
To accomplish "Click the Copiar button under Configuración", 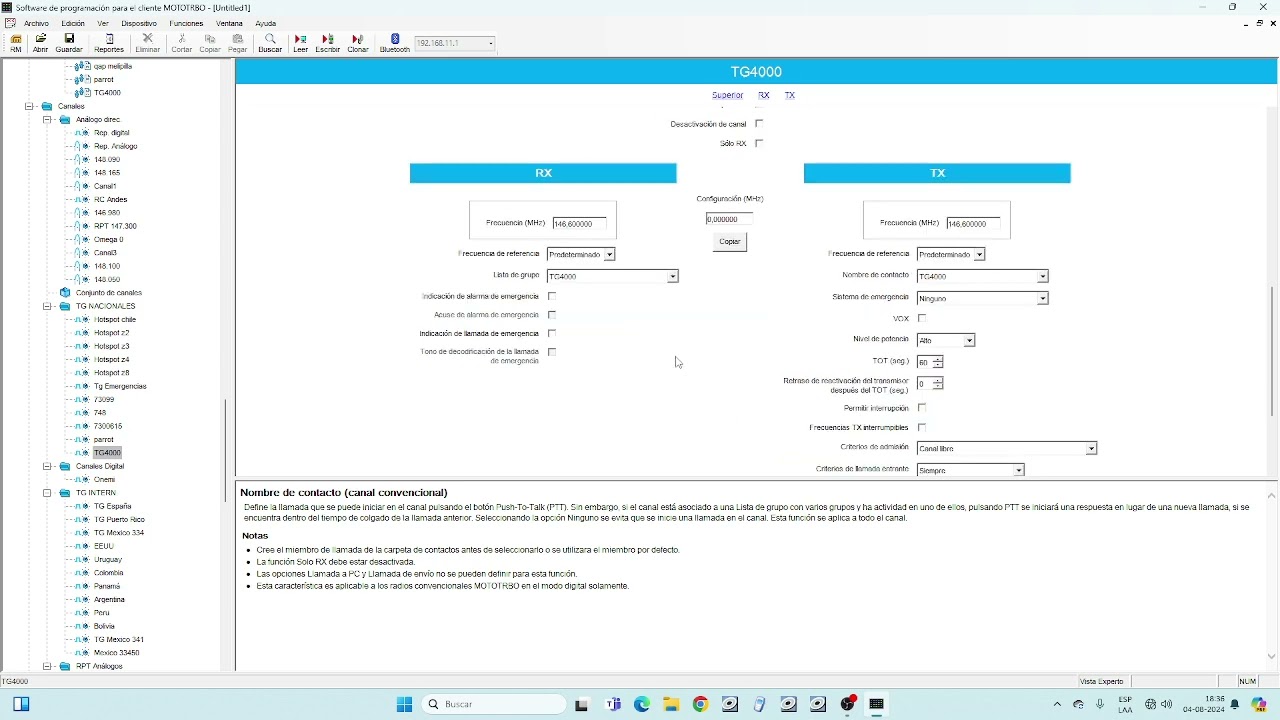I will tap(730, 241).
